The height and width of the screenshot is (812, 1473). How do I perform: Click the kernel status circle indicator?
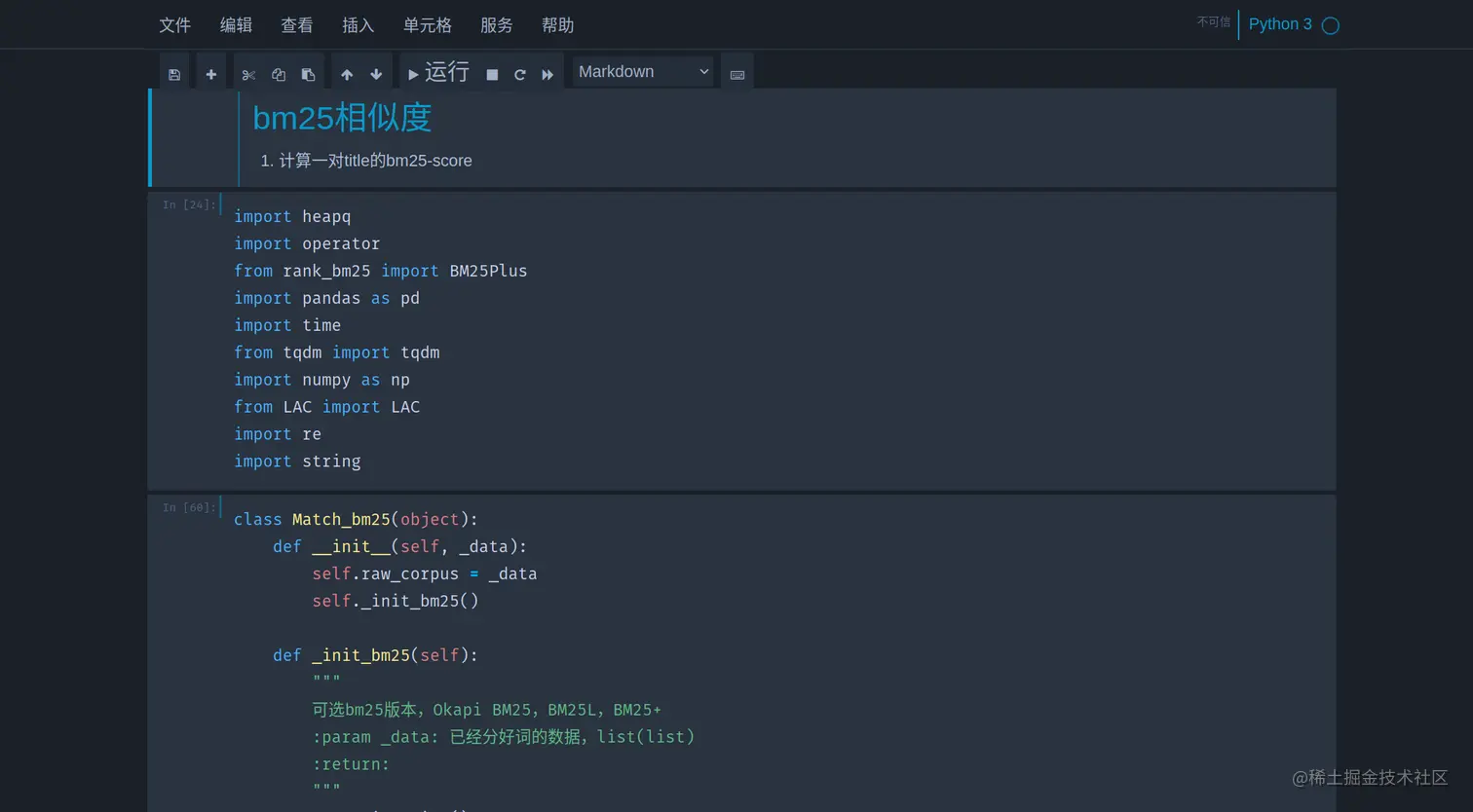[x=1331, y=25]
